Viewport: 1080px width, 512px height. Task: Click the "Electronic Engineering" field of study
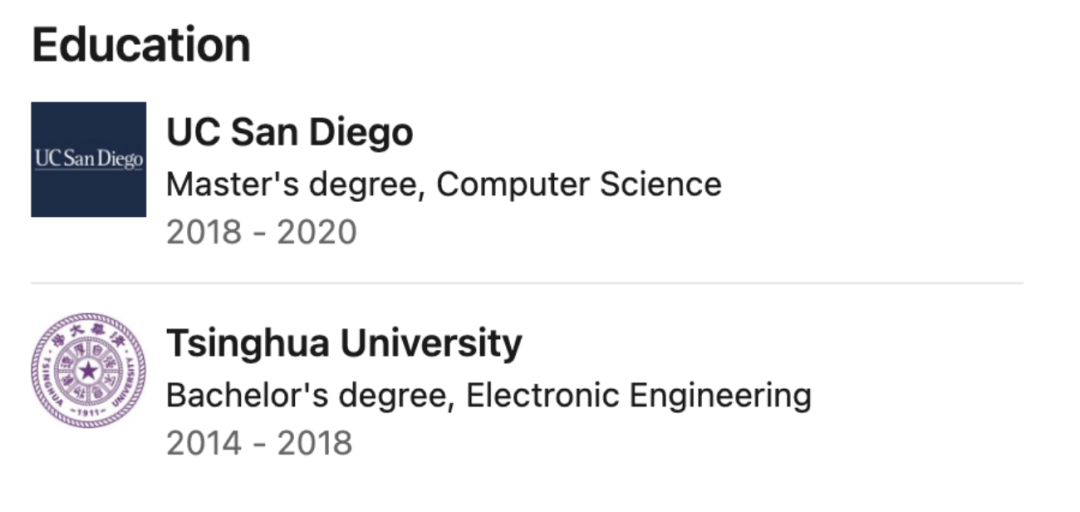pyautogui.click(x=638, y=396)
